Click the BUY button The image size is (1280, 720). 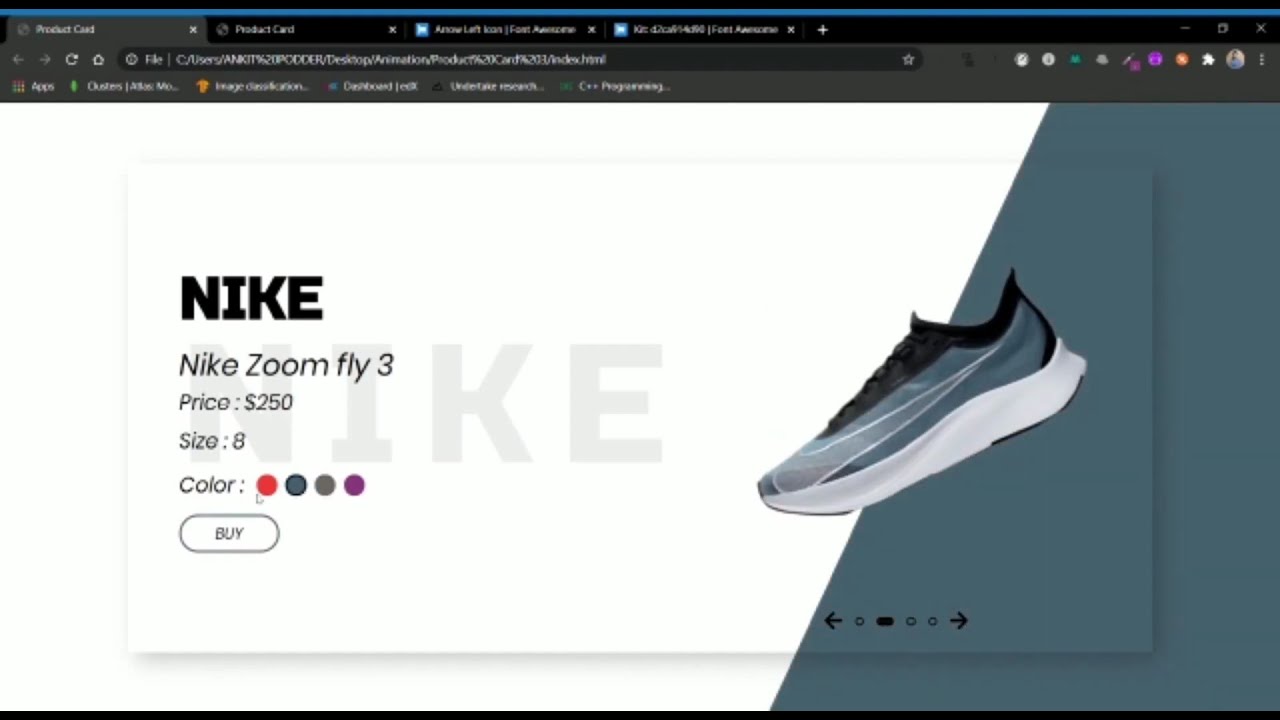click(229, 534)
